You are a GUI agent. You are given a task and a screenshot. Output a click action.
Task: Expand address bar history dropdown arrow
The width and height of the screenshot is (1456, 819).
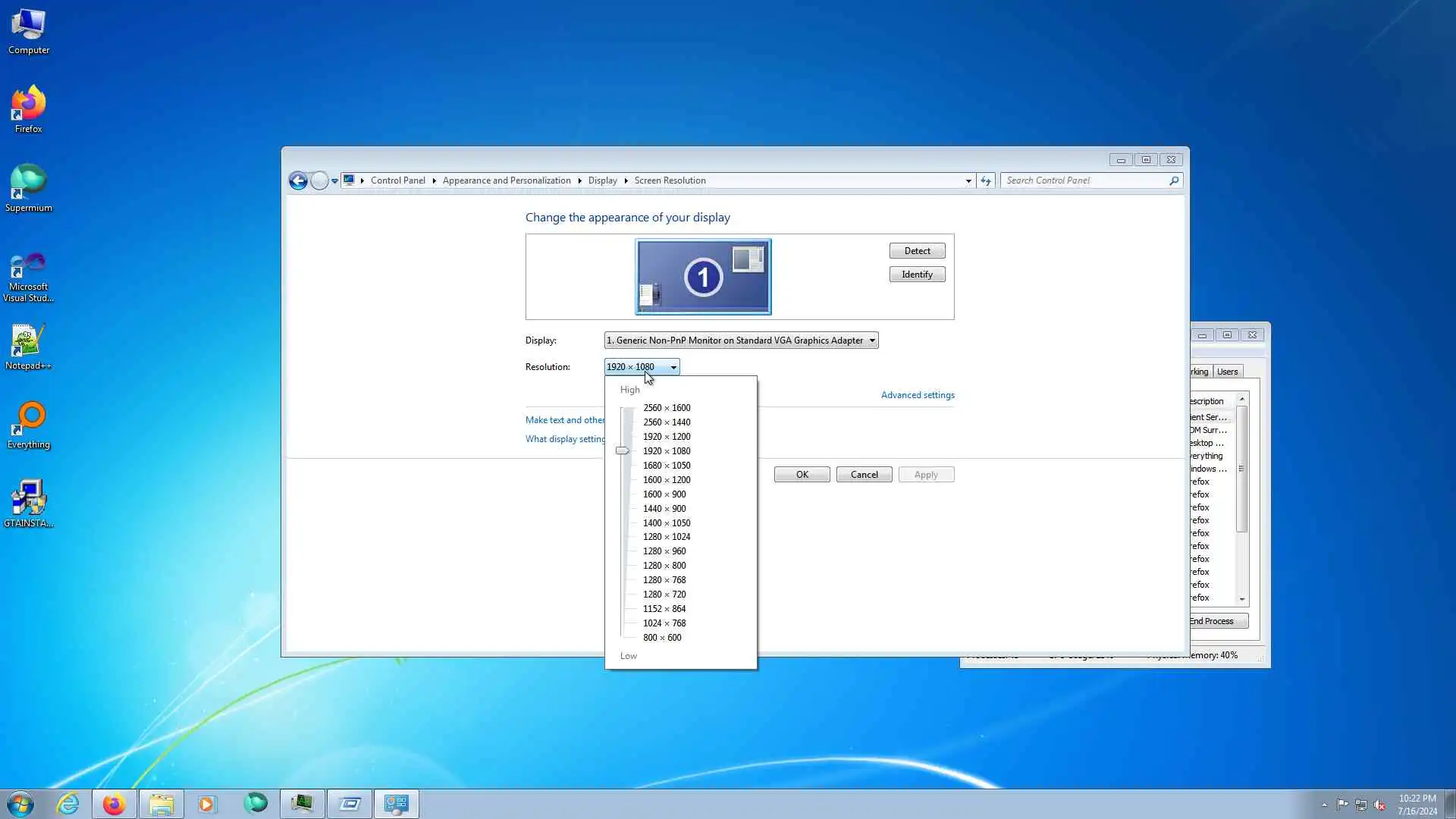pos(968,180)
